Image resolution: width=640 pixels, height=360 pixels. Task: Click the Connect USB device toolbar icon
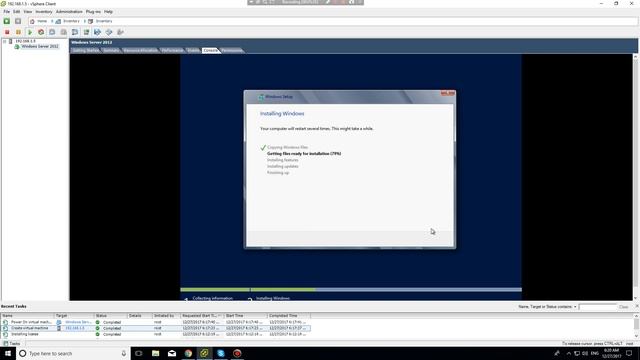pos(120,32)
